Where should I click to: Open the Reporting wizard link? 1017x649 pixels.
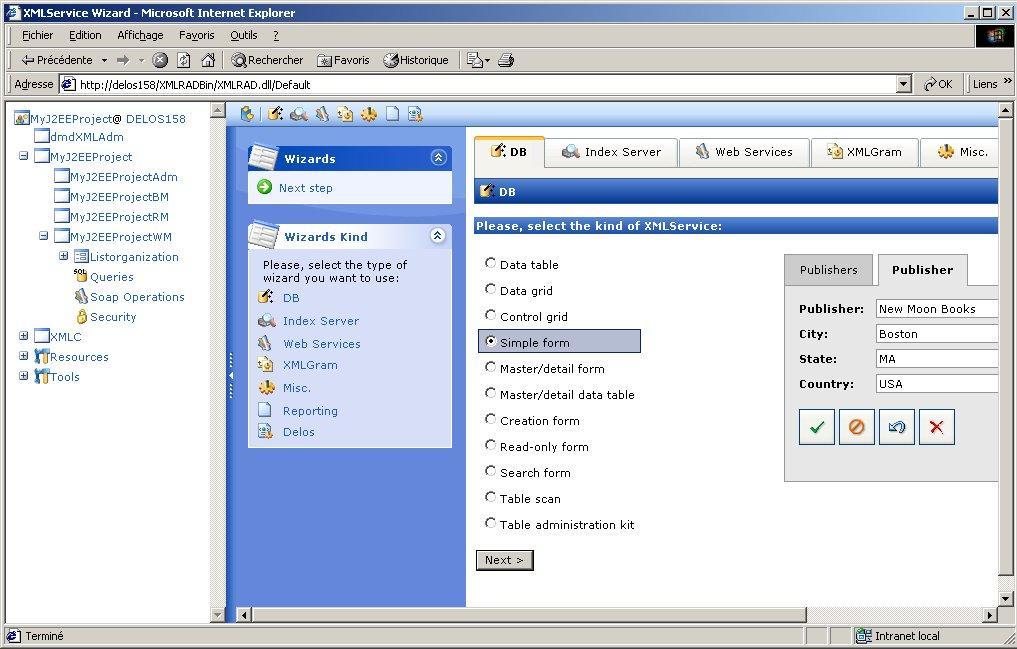[310, 411]
